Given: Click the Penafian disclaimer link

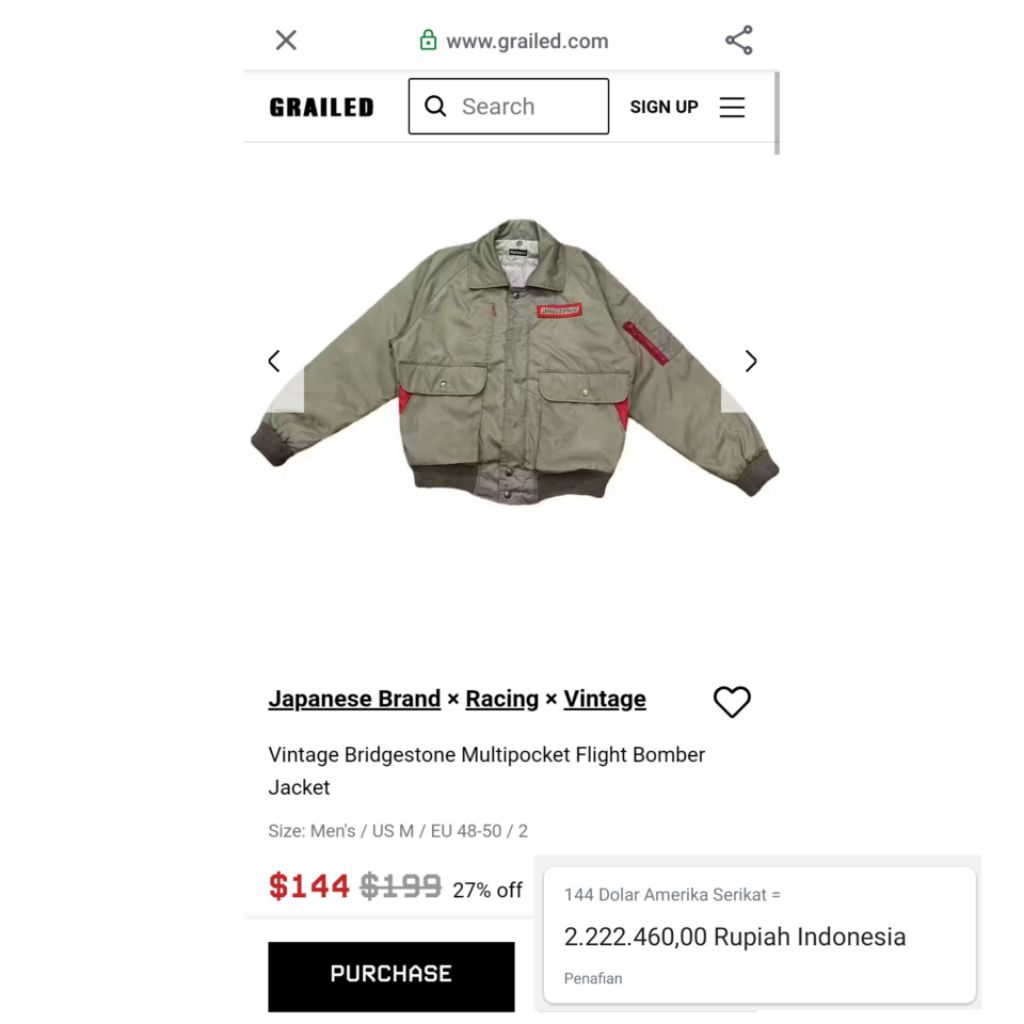Looking at the screenshot, I should (593, 978).
